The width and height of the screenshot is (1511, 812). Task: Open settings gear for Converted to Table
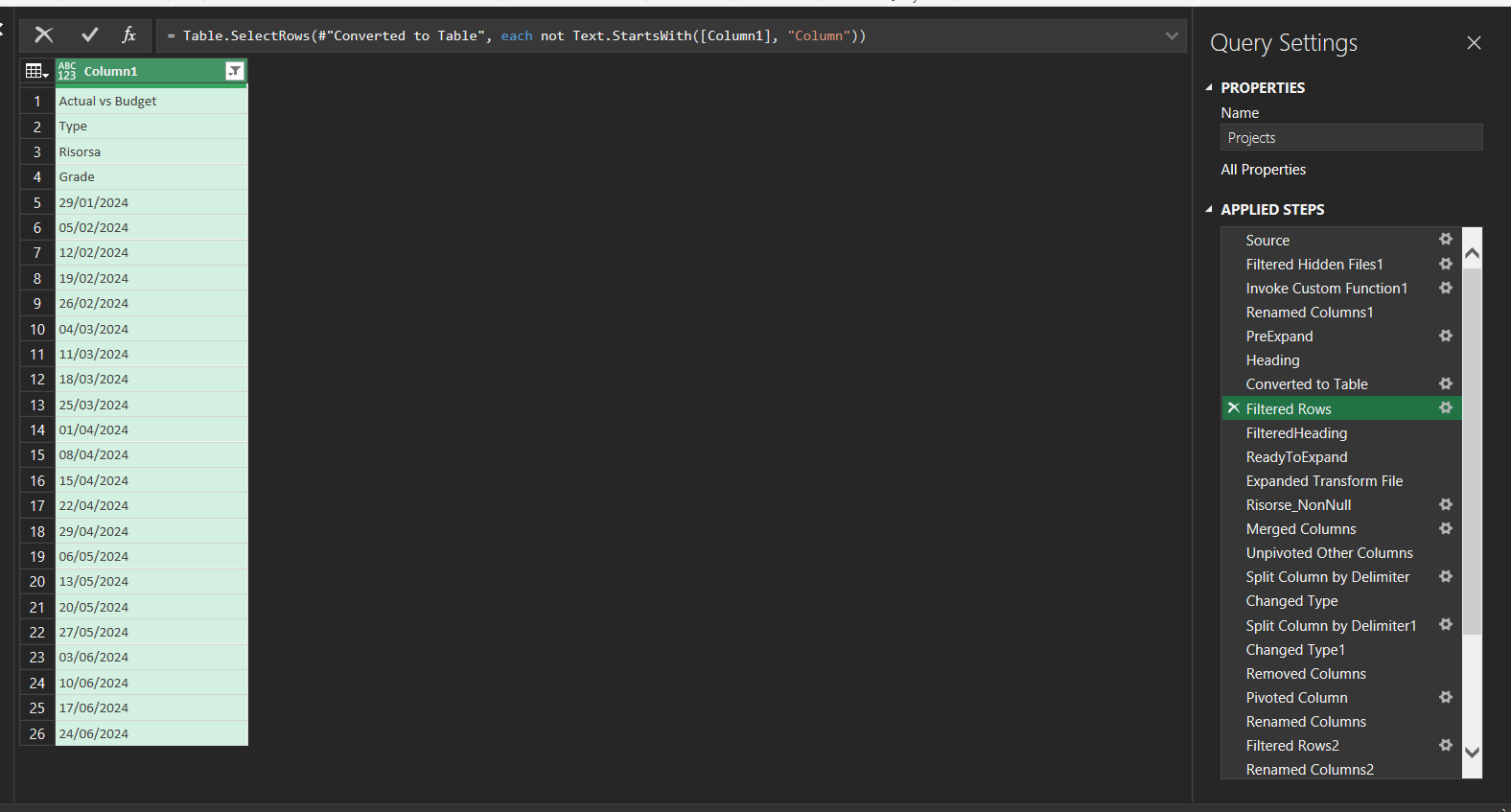1446,383
